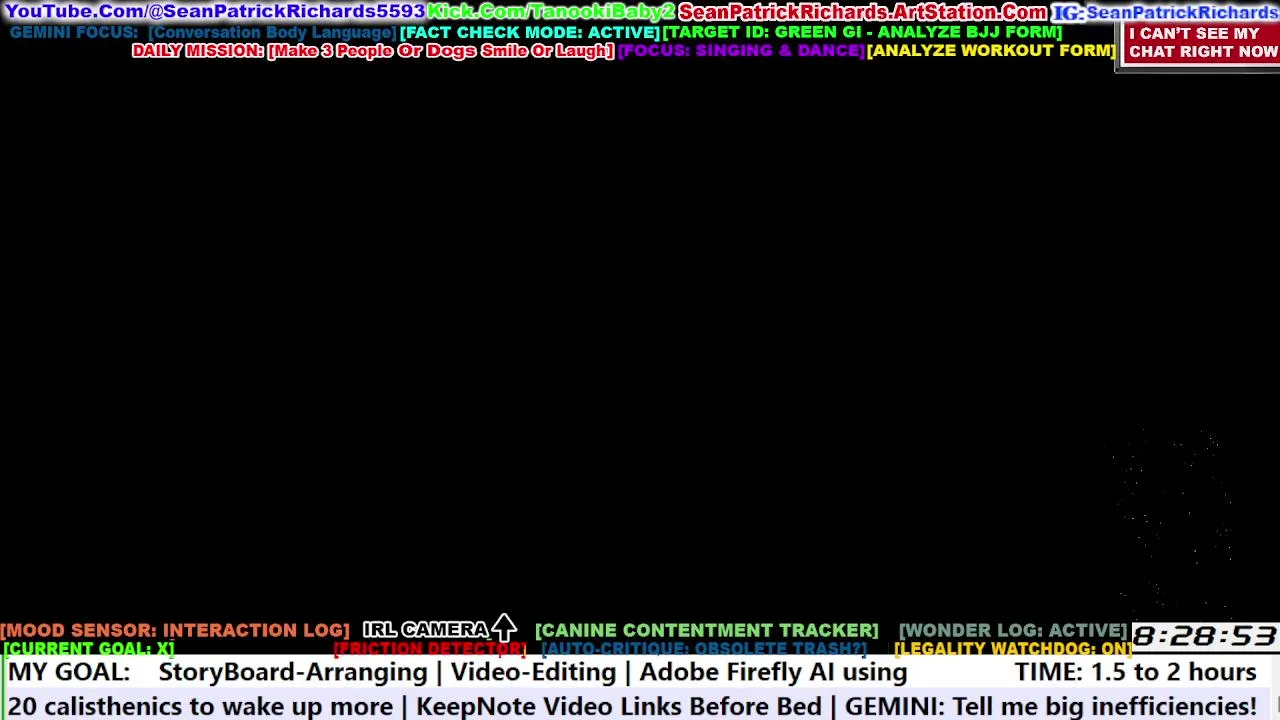Screen dimensions: 1280x720
Task: Click the upward arrow icon beside IRL CAMERA
Action: 504,628
